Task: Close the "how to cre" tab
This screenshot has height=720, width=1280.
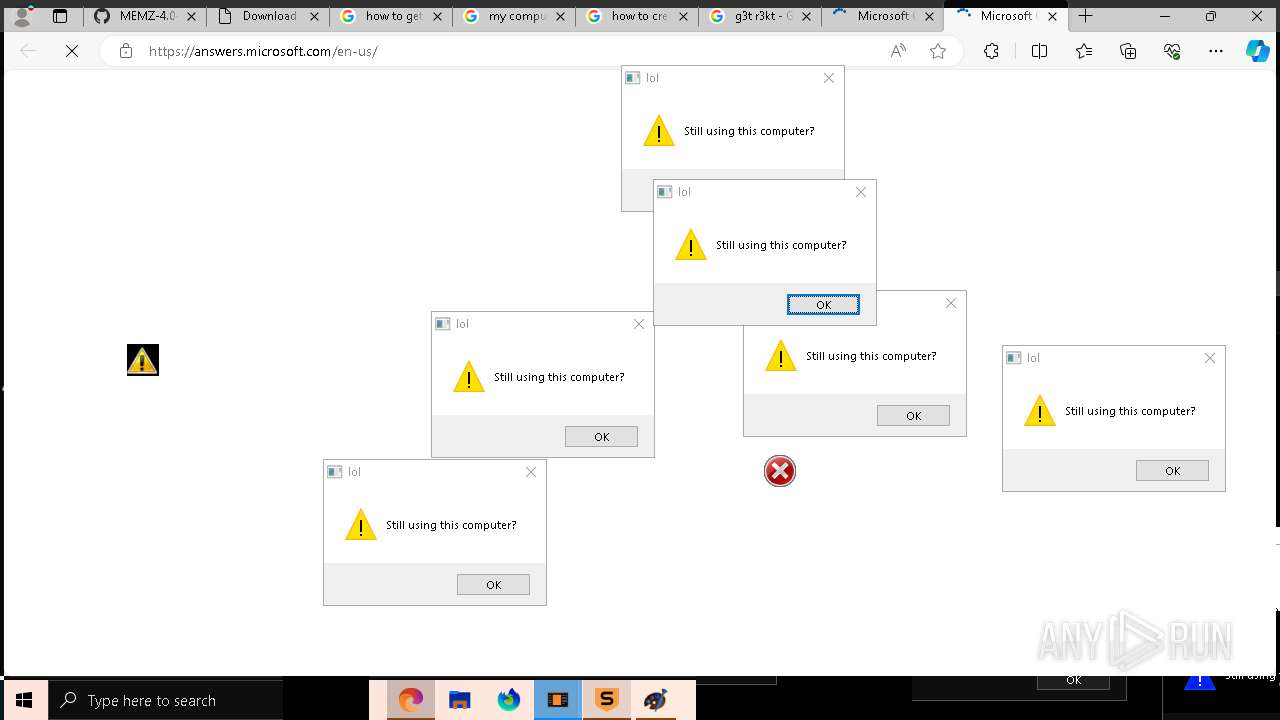Action: click(x=683, y=16)
